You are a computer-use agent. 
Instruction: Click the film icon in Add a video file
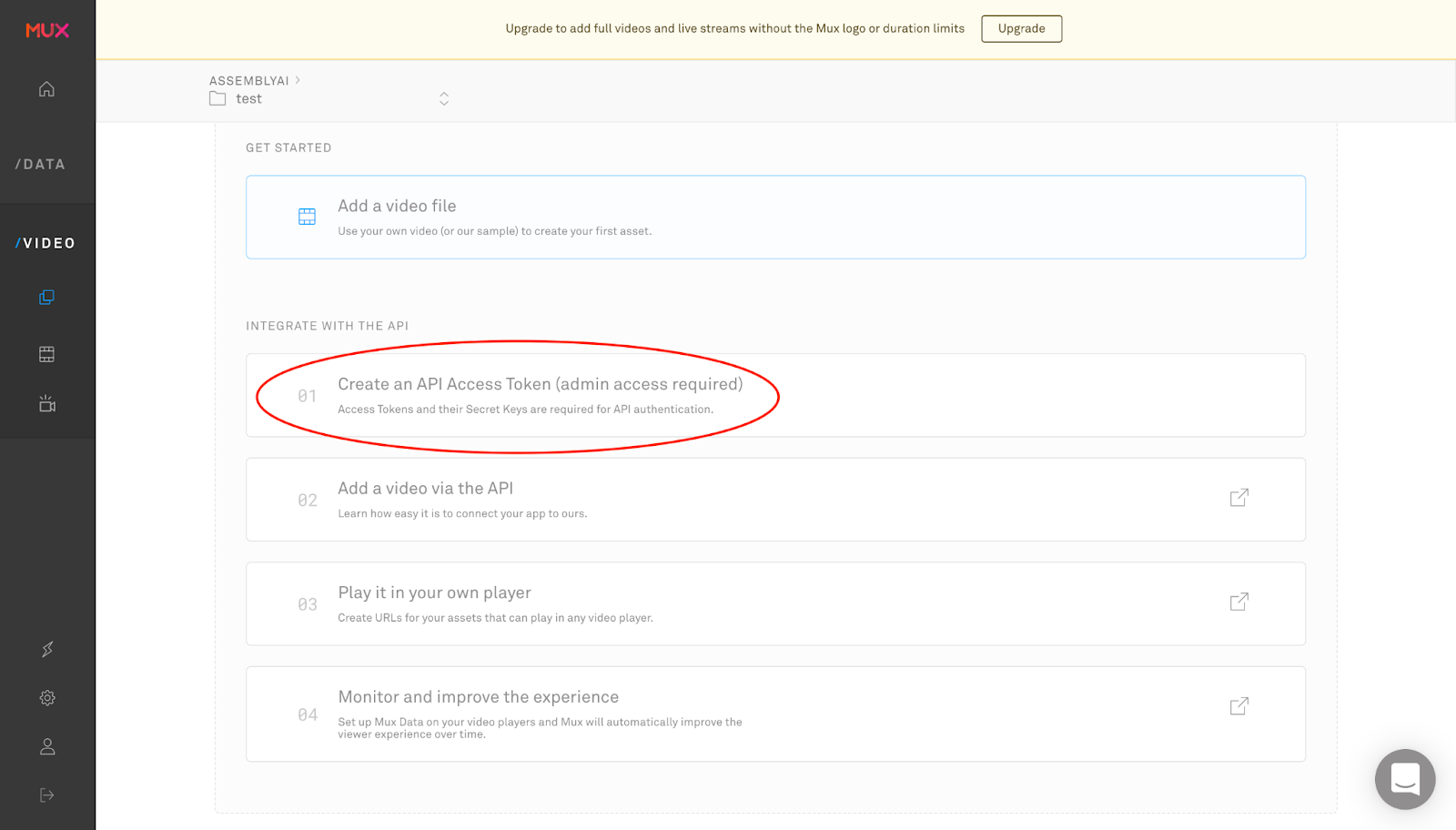pyautogui.click(x=307, y=217)
